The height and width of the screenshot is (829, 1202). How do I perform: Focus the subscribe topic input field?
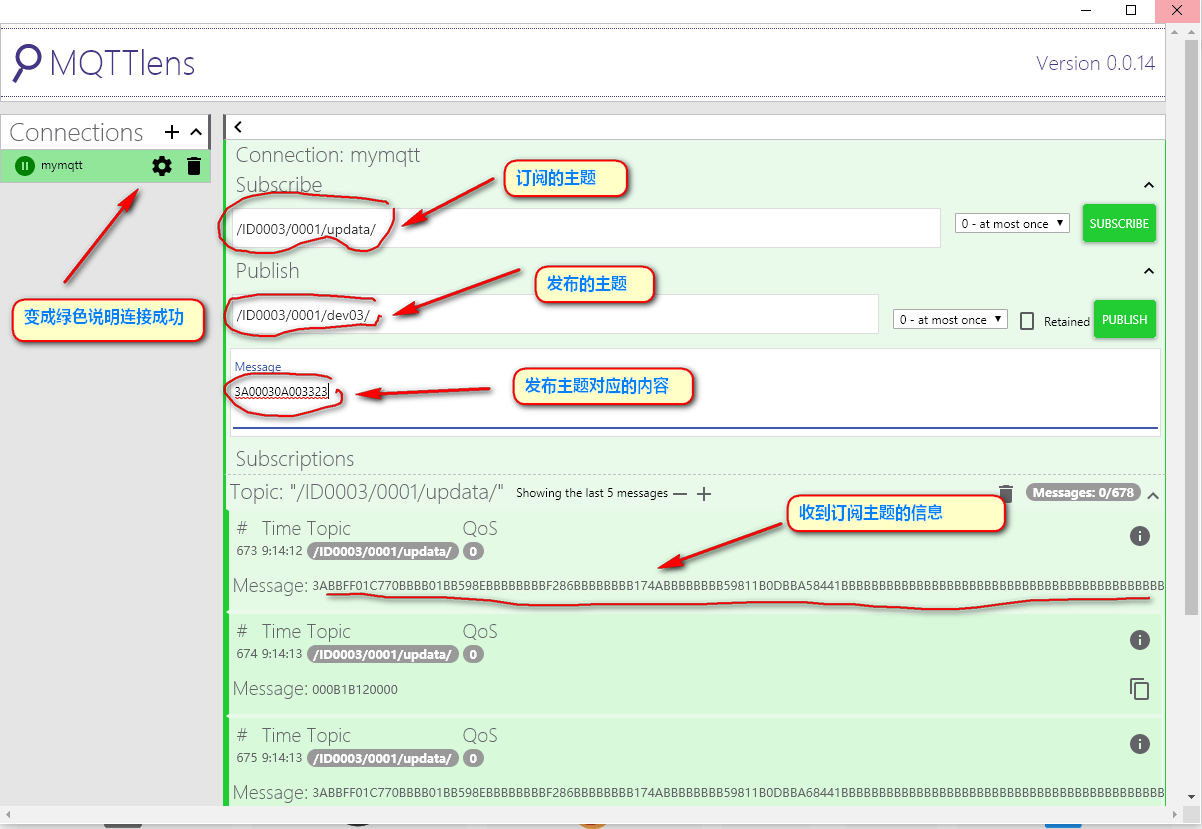tap(585, 228)
